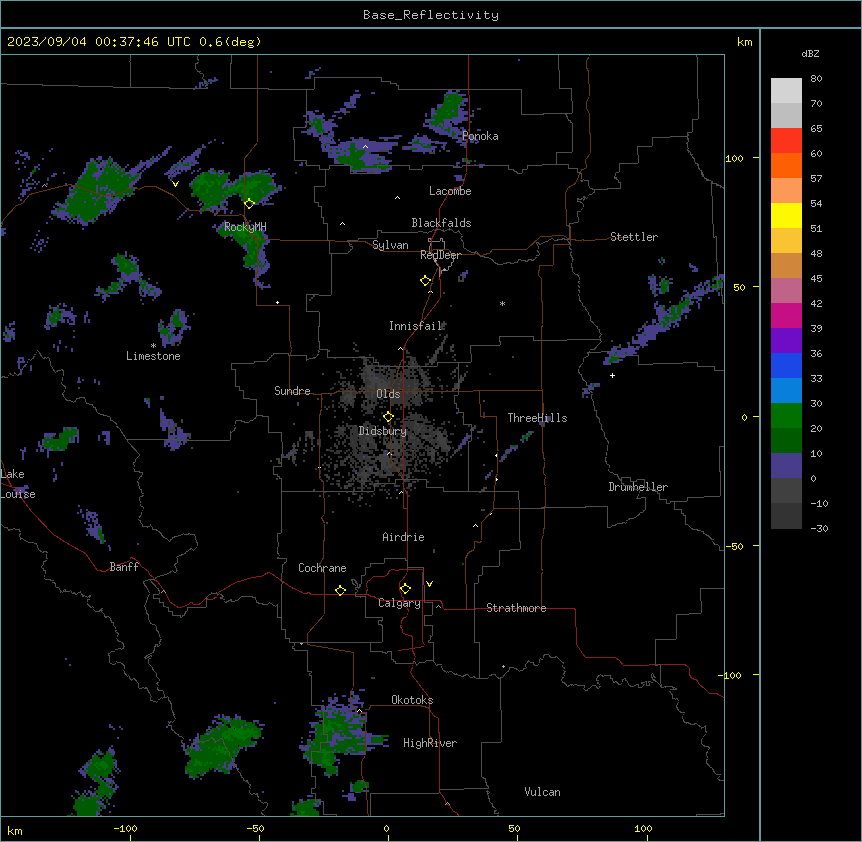Click the Drumheller label
Image resolution: width=862 pixels, height=842 pixels.
coord(638,487)
